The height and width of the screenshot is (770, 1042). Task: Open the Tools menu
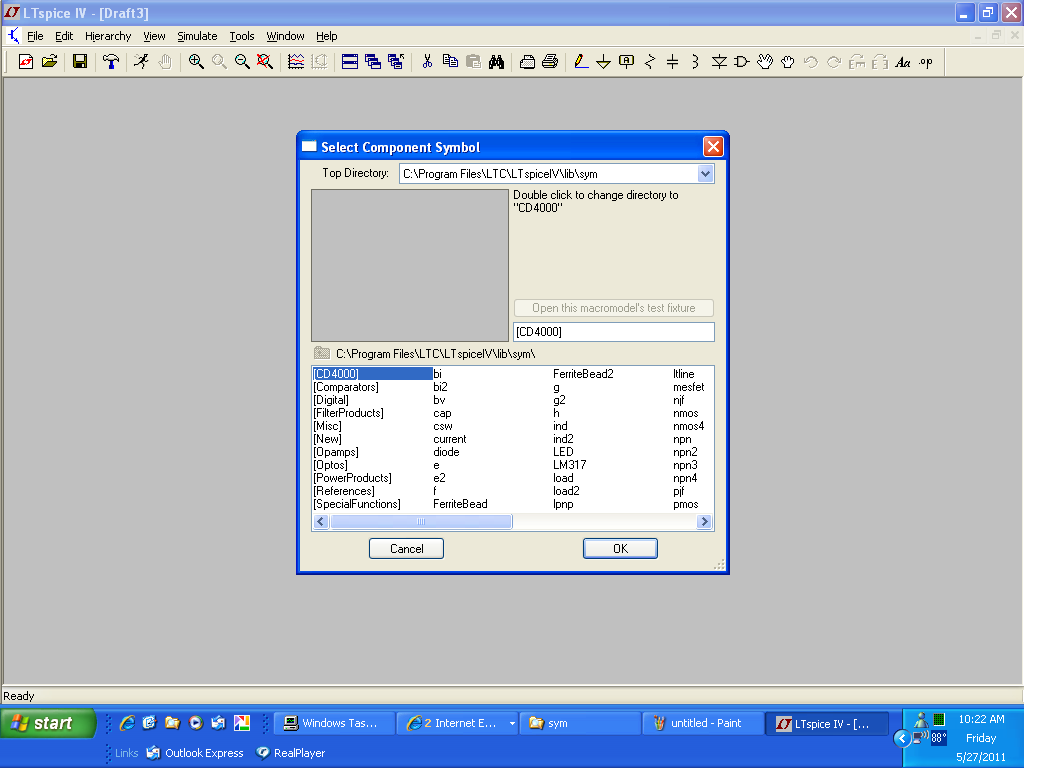click(242, 36)
